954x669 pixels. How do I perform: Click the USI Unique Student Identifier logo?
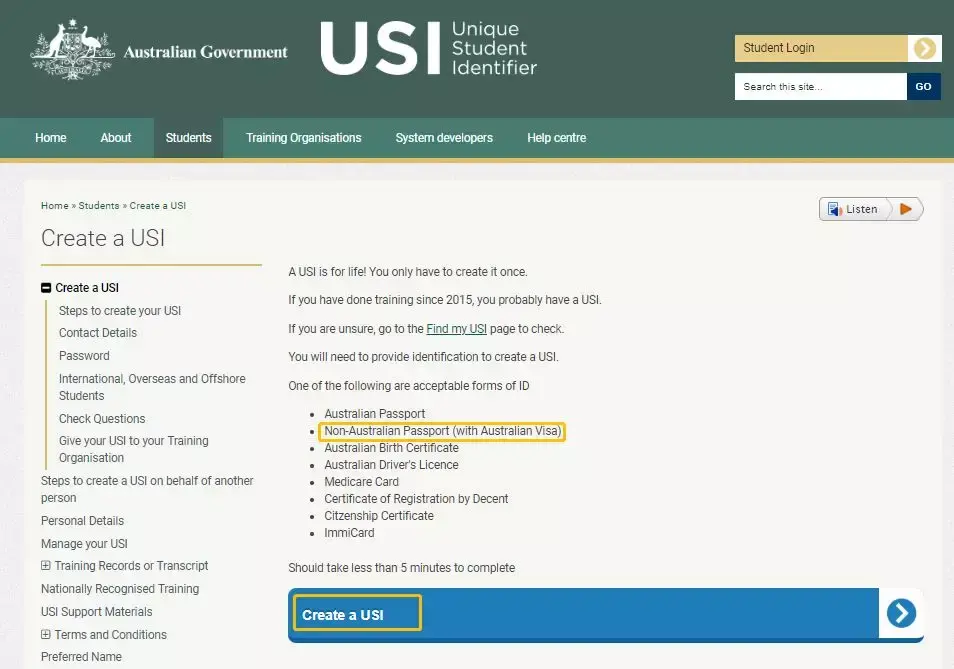click(428, 48)
